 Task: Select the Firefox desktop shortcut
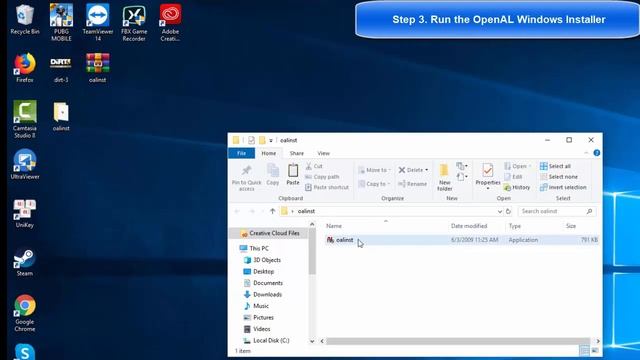pyautogui.click(x=25, y=68)
